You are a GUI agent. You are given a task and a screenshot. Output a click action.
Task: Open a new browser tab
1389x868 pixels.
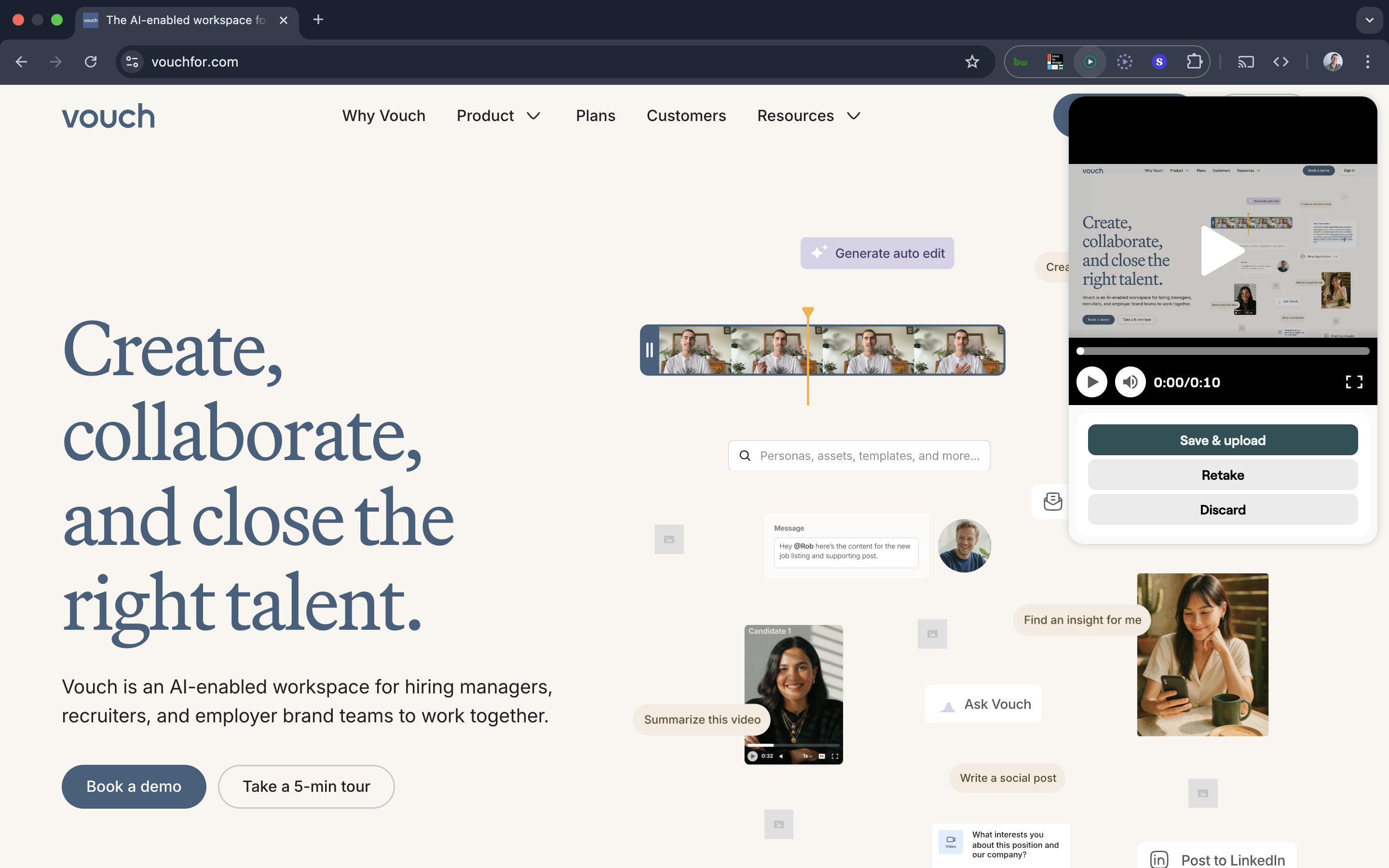pyautogui.click(x=318, y=20)
